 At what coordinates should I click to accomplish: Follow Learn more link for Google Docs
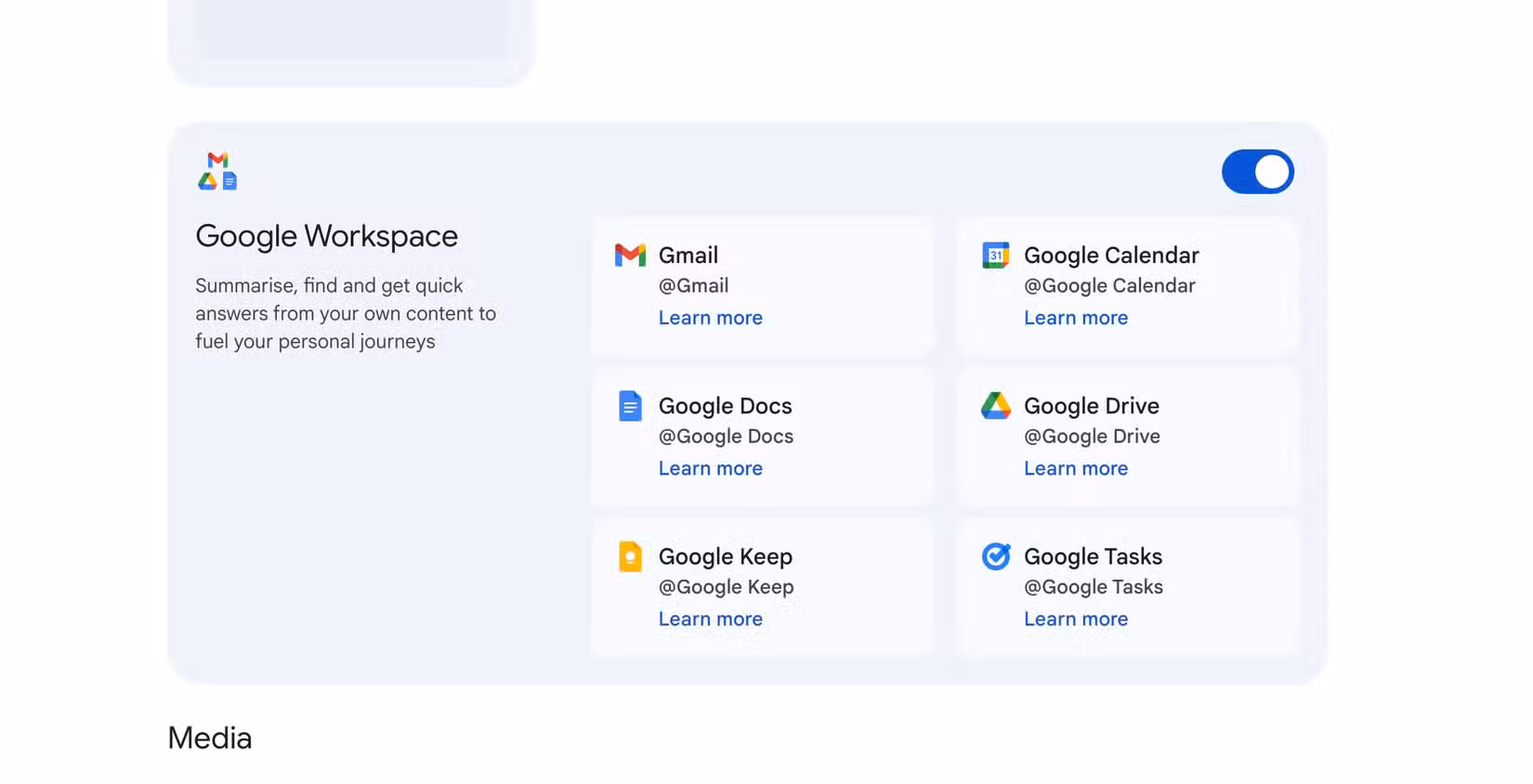[711, 468]
